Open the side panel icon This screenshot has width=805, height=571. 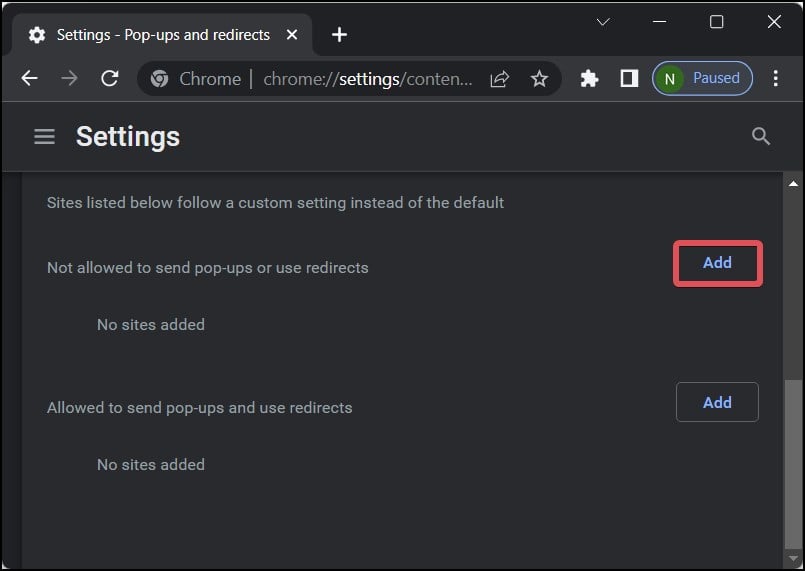pyautogui.click(x=629, y=79)
